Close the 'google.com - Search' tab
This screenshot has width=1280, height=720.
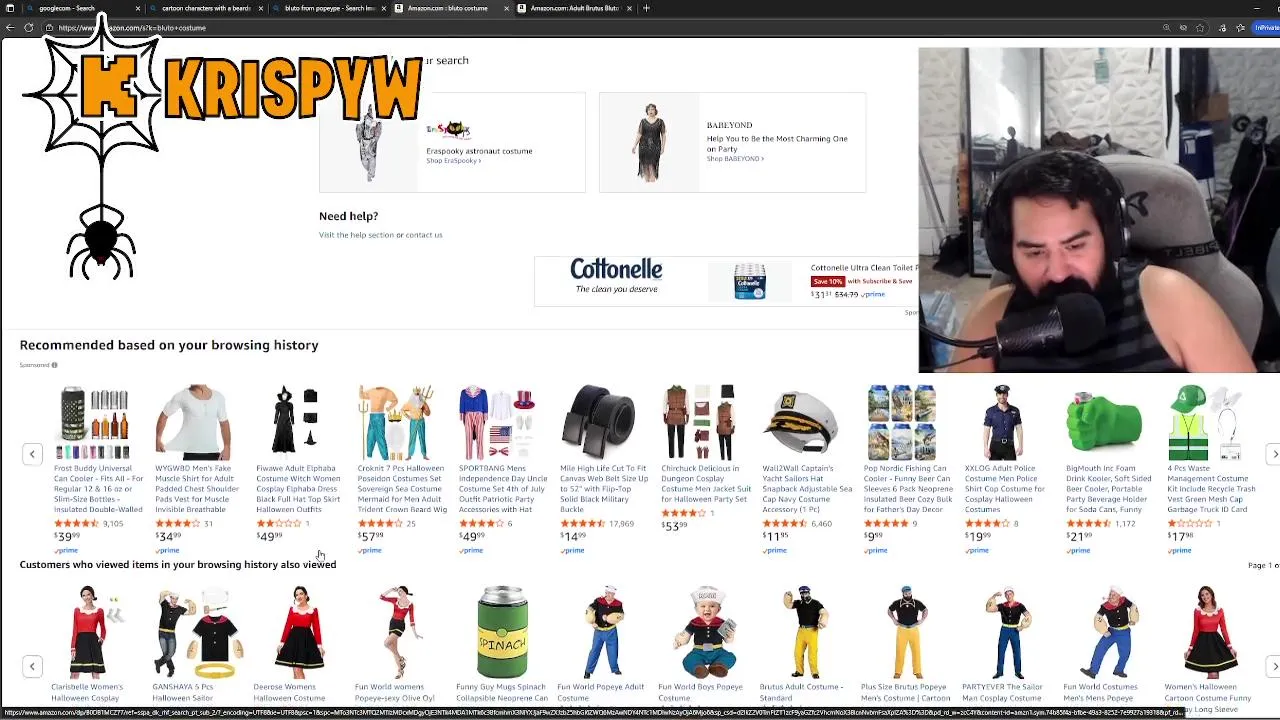coord(138,8)
